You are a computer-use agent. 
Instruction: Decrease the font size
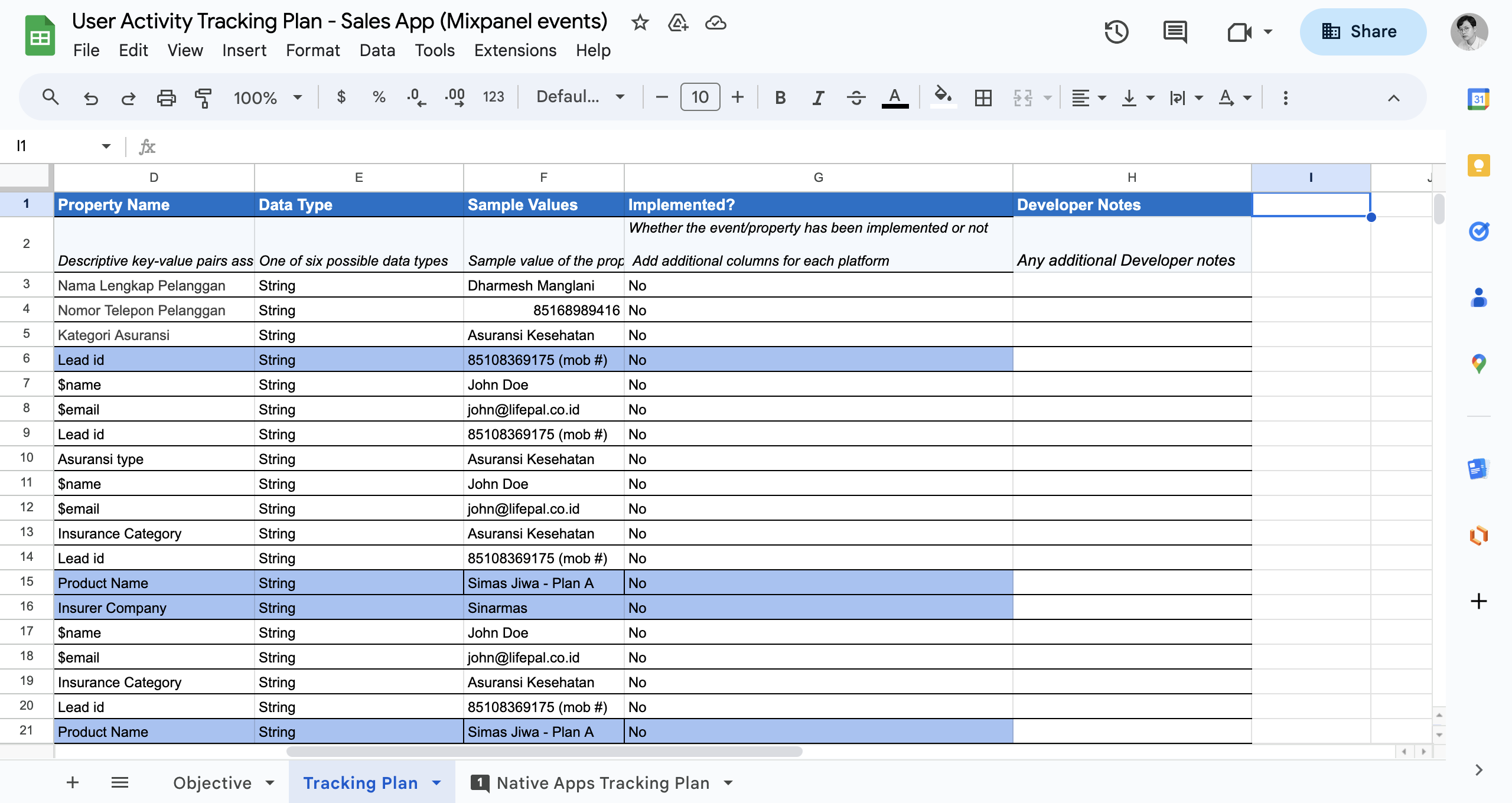pyautogui.click(x=661, y=97)
